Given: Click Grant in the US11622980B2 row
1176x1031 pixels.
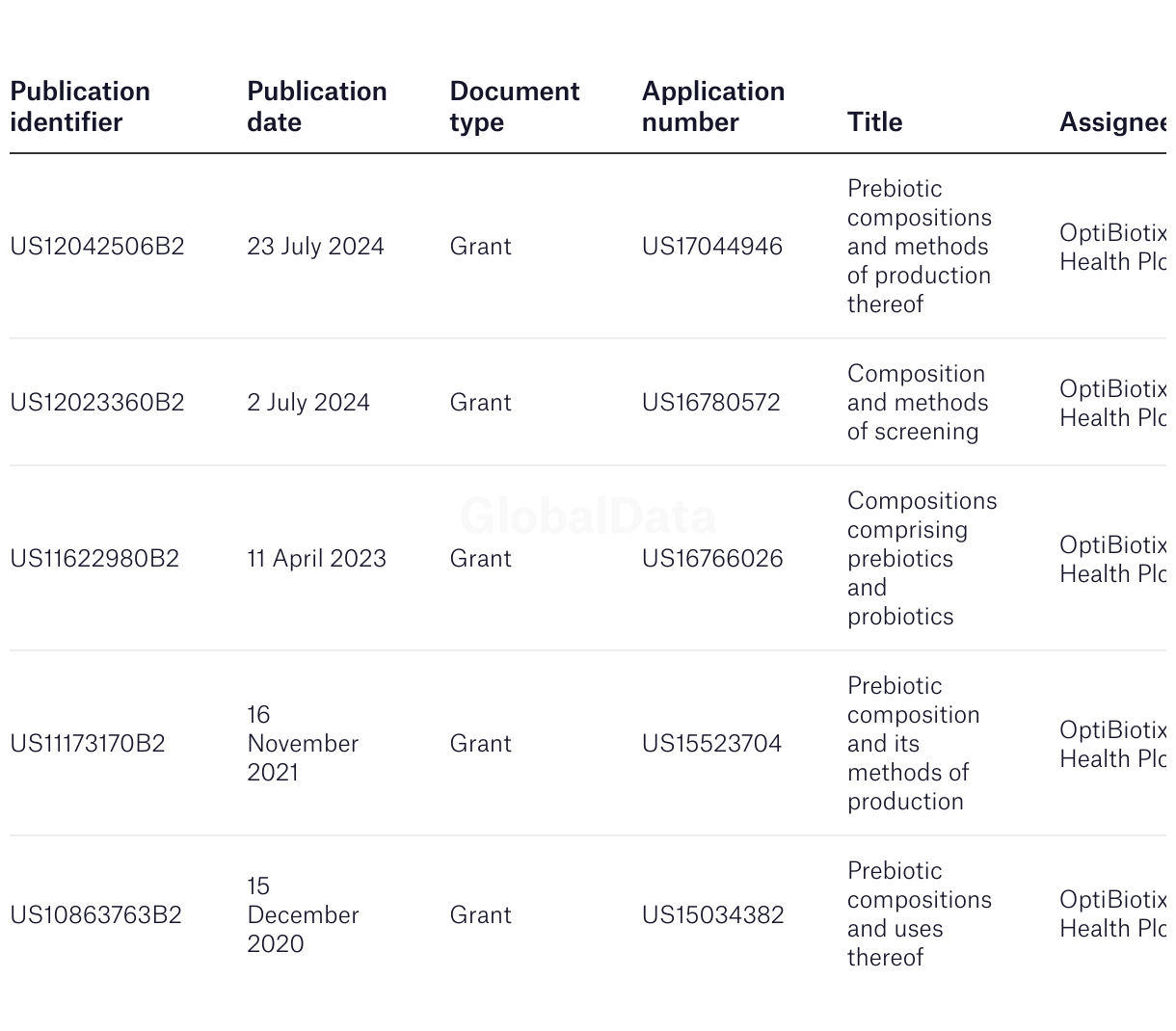Looking at the screenshot, I should [x=481, y=559].
